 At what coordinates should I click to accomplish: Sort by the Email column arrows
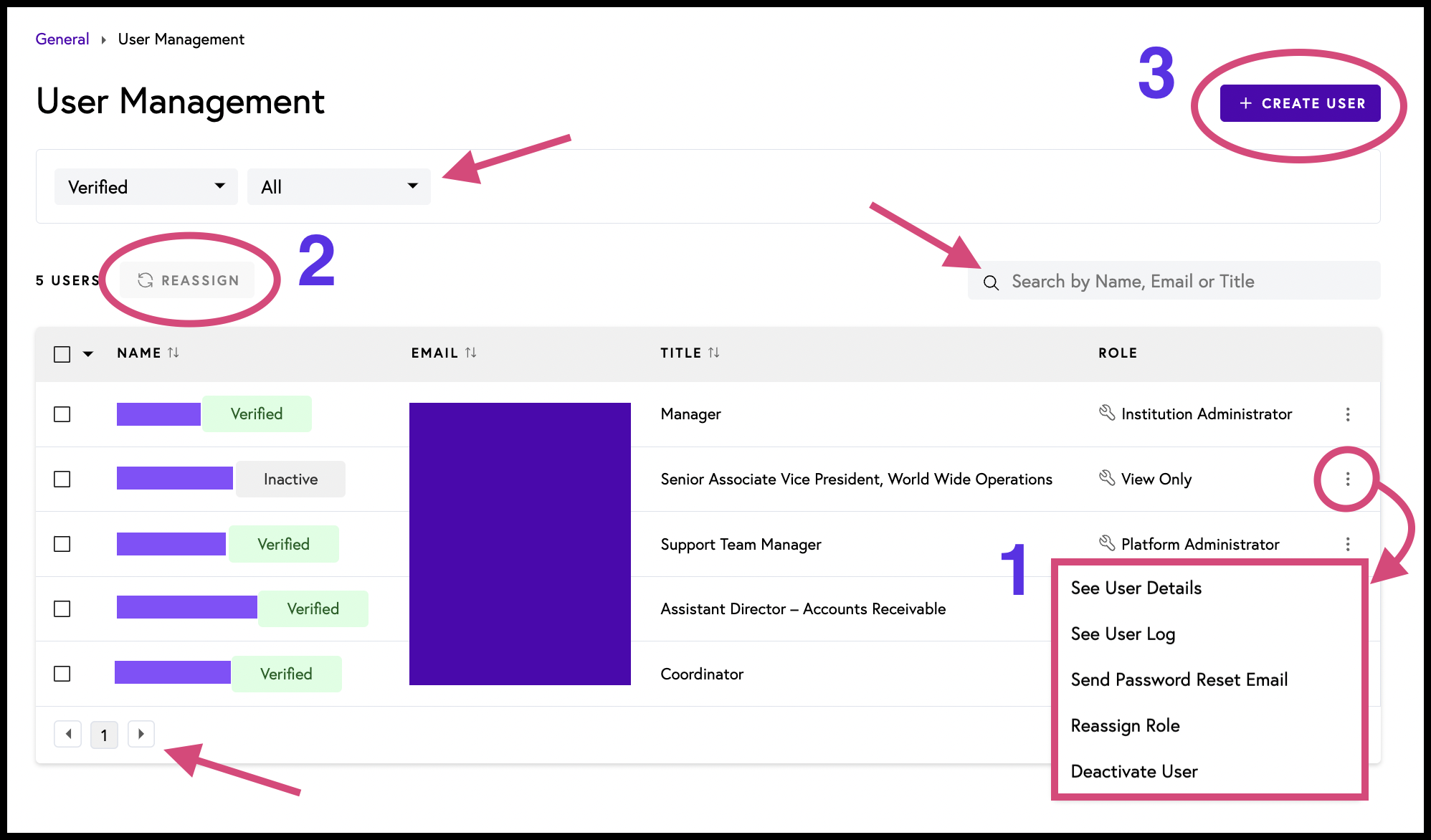[x=471, y=353]
